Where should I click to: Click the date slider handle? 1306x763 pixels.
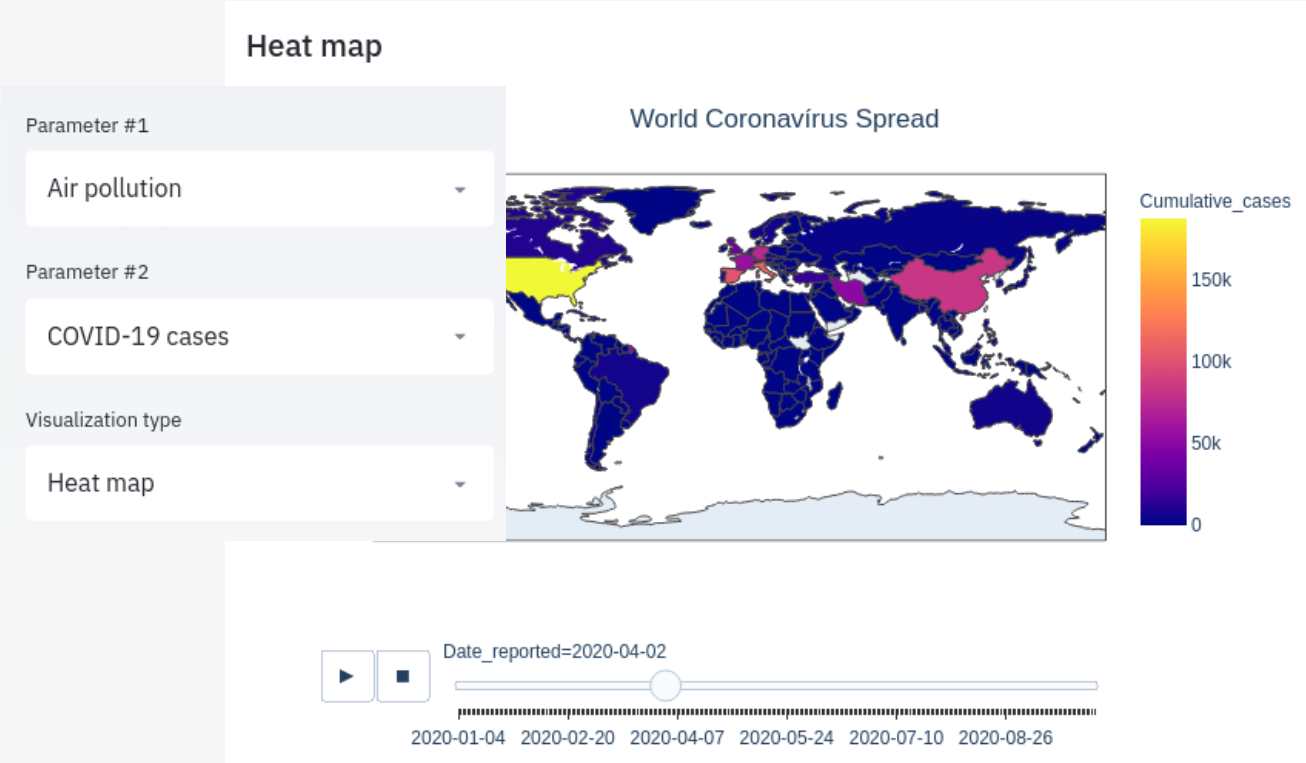click(x=665, y=686)
